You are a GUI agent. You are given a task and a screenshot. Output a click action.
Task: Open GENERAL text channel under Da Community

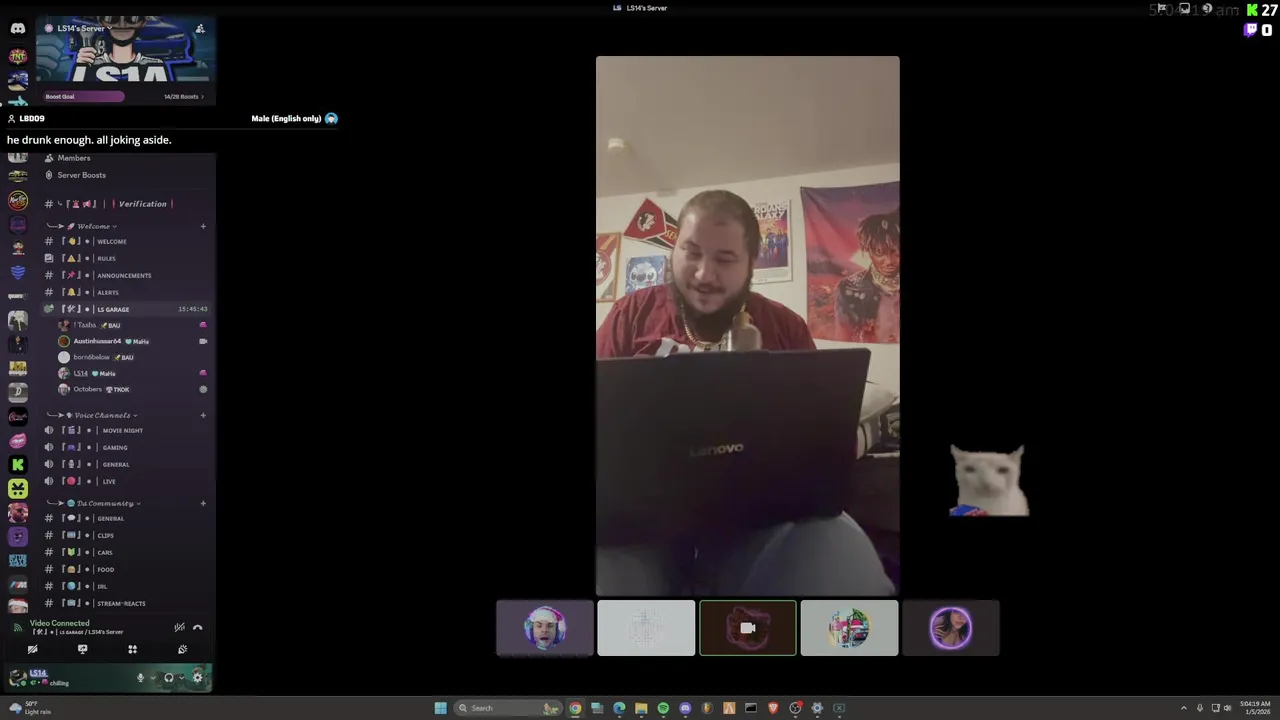pyautogui.click(x=125, y=518)
